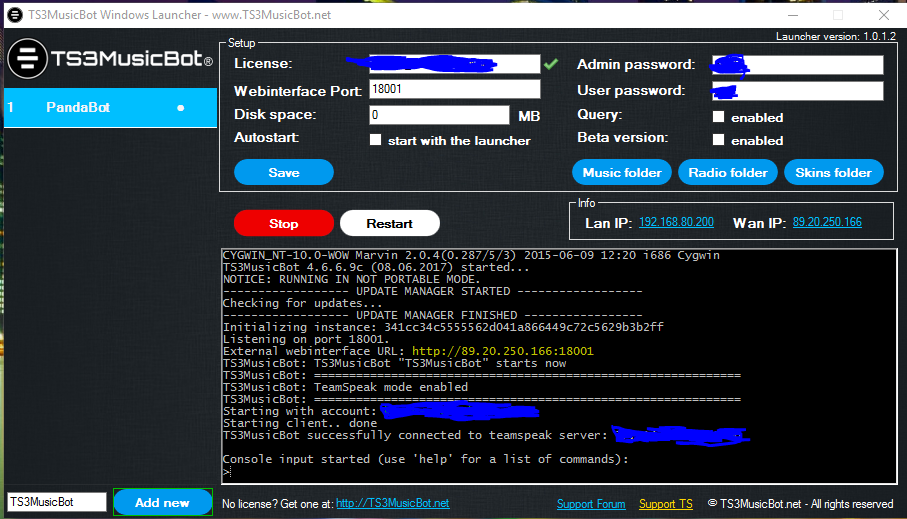This screenshot has width=907, height=519.
Task: Close the launcher window
Action: point(884,15)
